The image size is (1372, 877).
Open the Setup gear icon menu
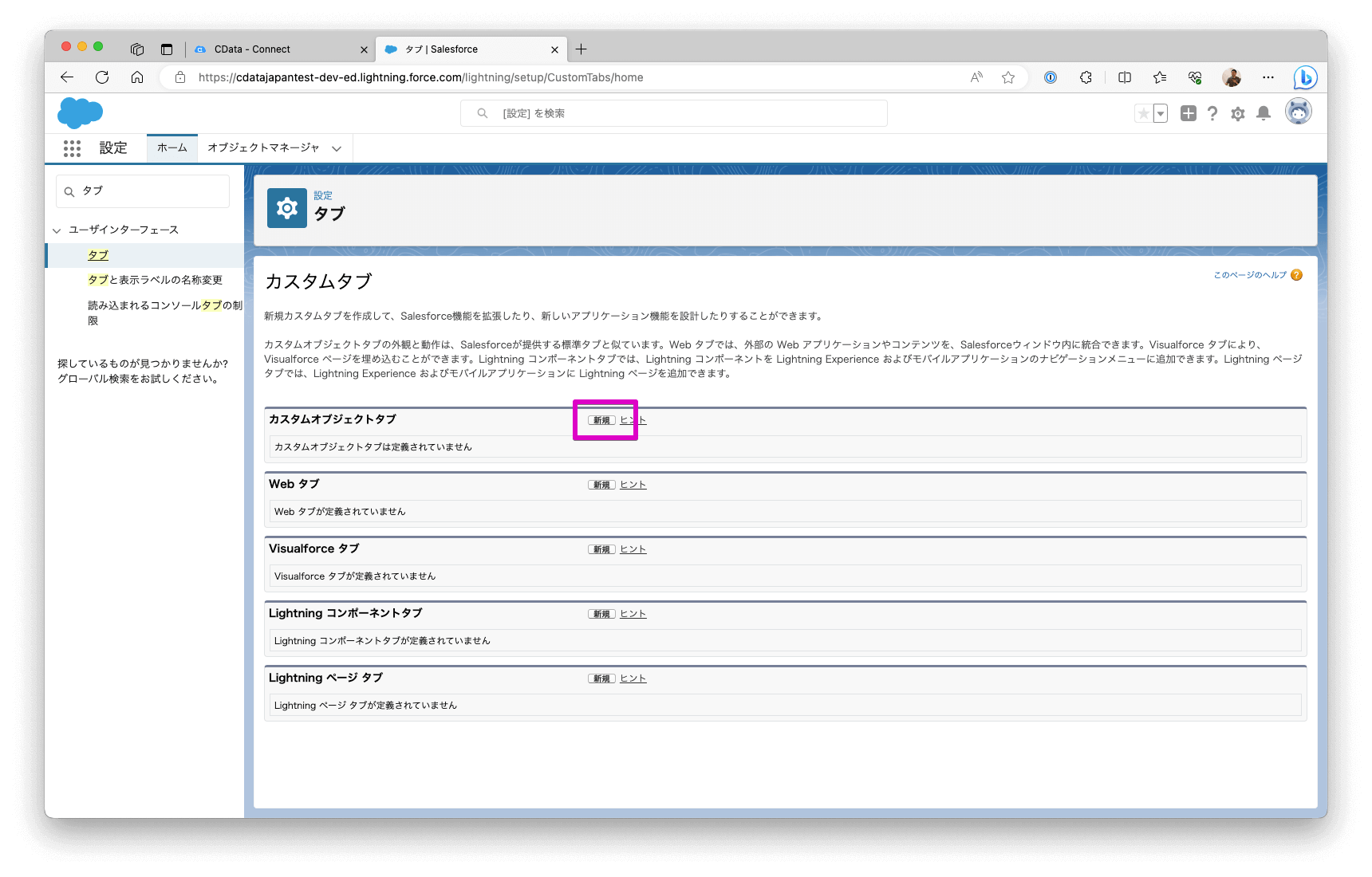pos(1238,113)
